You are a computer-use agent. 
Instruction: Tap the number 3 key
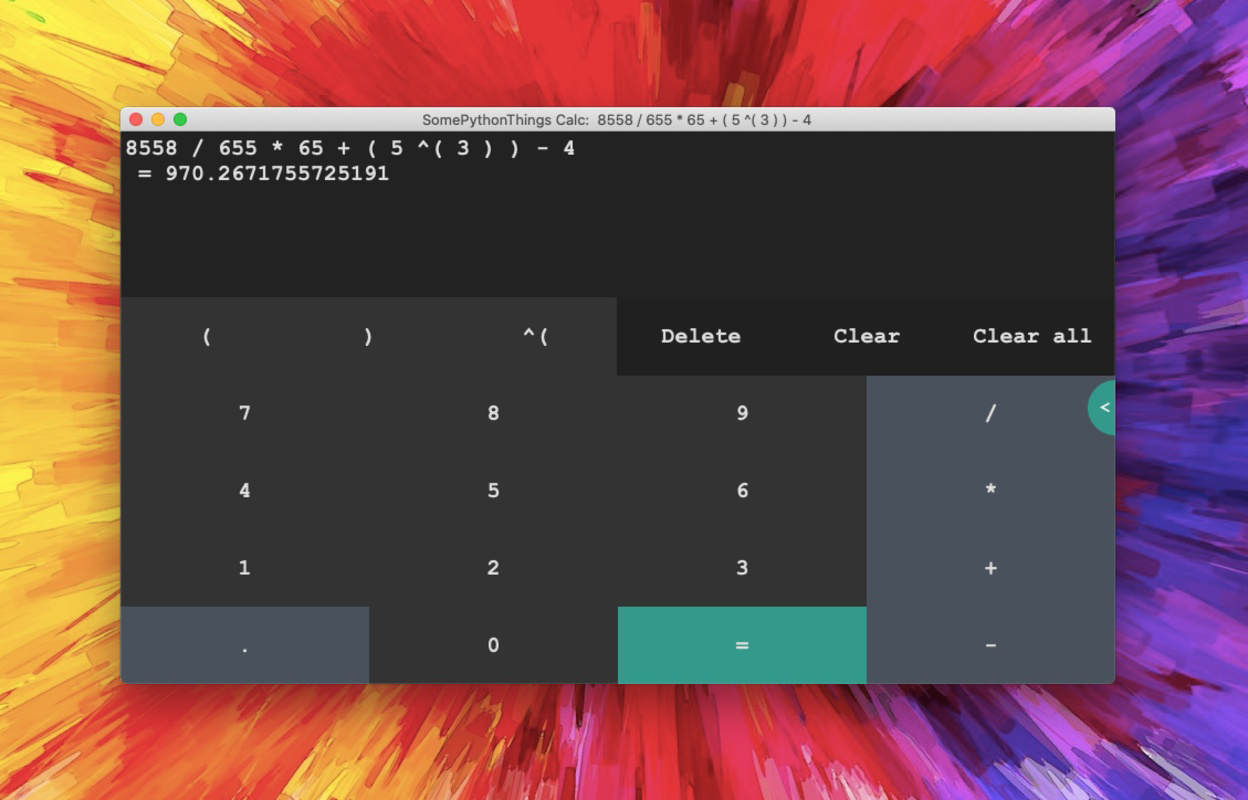click(742, 568)
